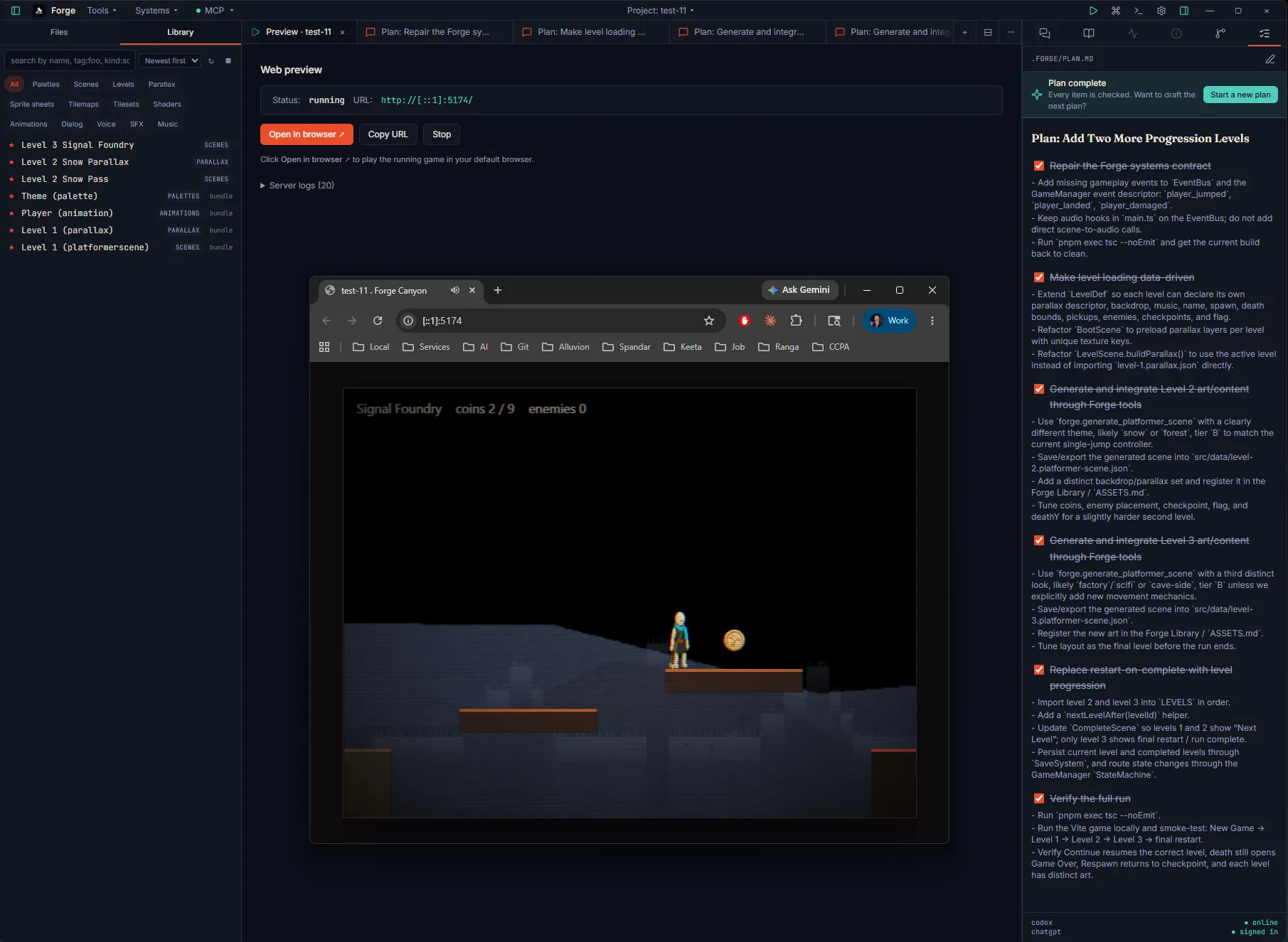The width and height of the screenshot is (1288, 942).
Task: Uncheck Make level loading data-driven
Action: (x=1039, y=277)
